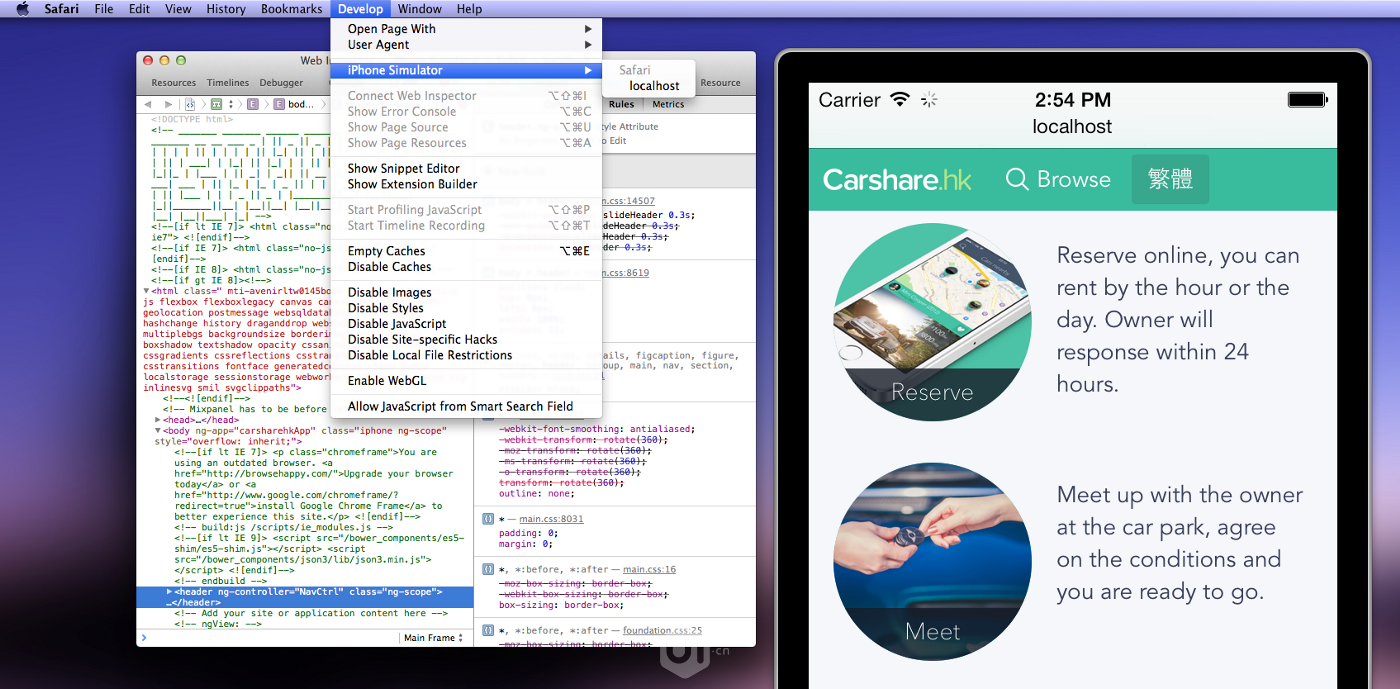Image resolution: width=1400 pixels, height=689 pixels.
Task: Open the foundation.css:25 source link
Action: (x=662, y=630)
